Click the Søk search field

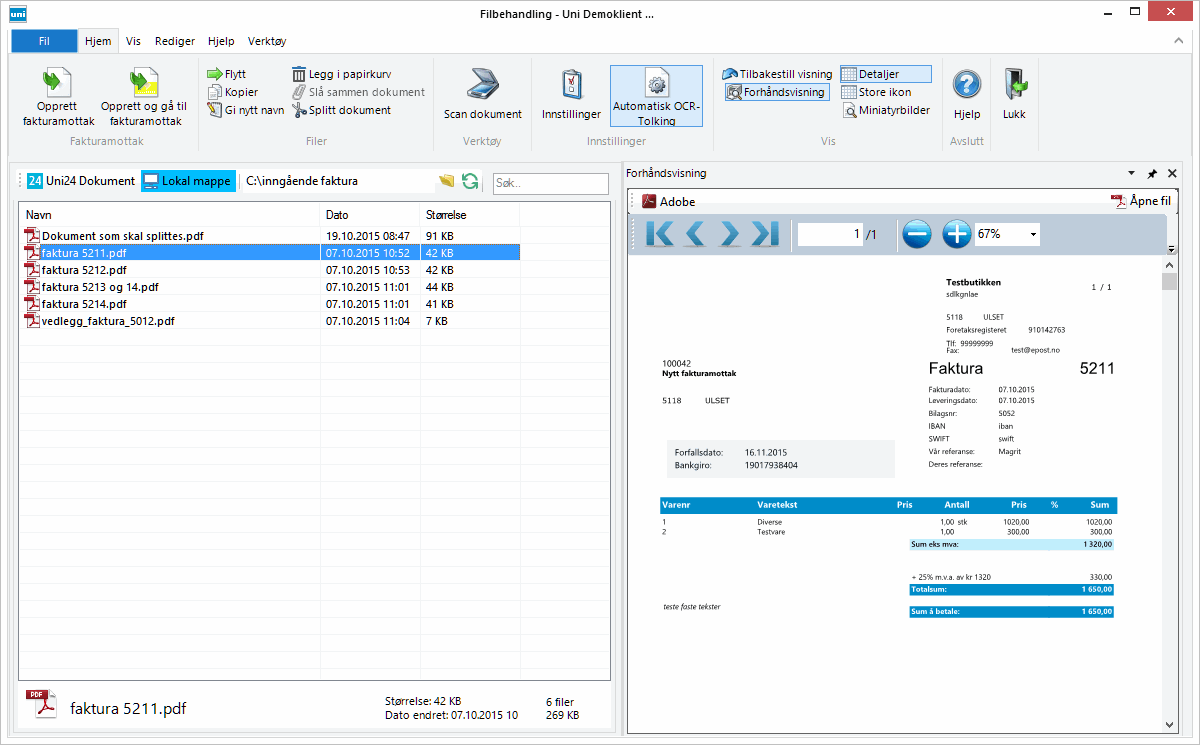click(x=550, y=184)
